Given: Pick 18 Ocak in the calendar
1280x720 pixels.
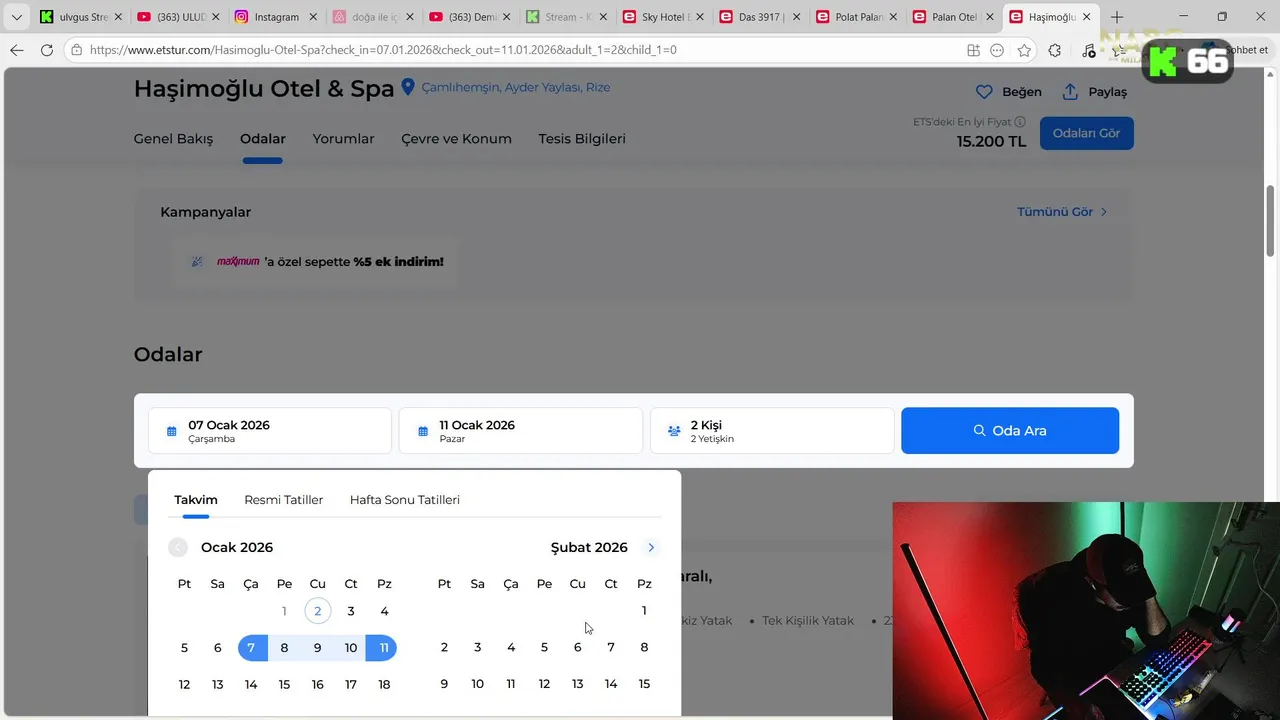Looking at the screenshot, I should tap(384, 685).
